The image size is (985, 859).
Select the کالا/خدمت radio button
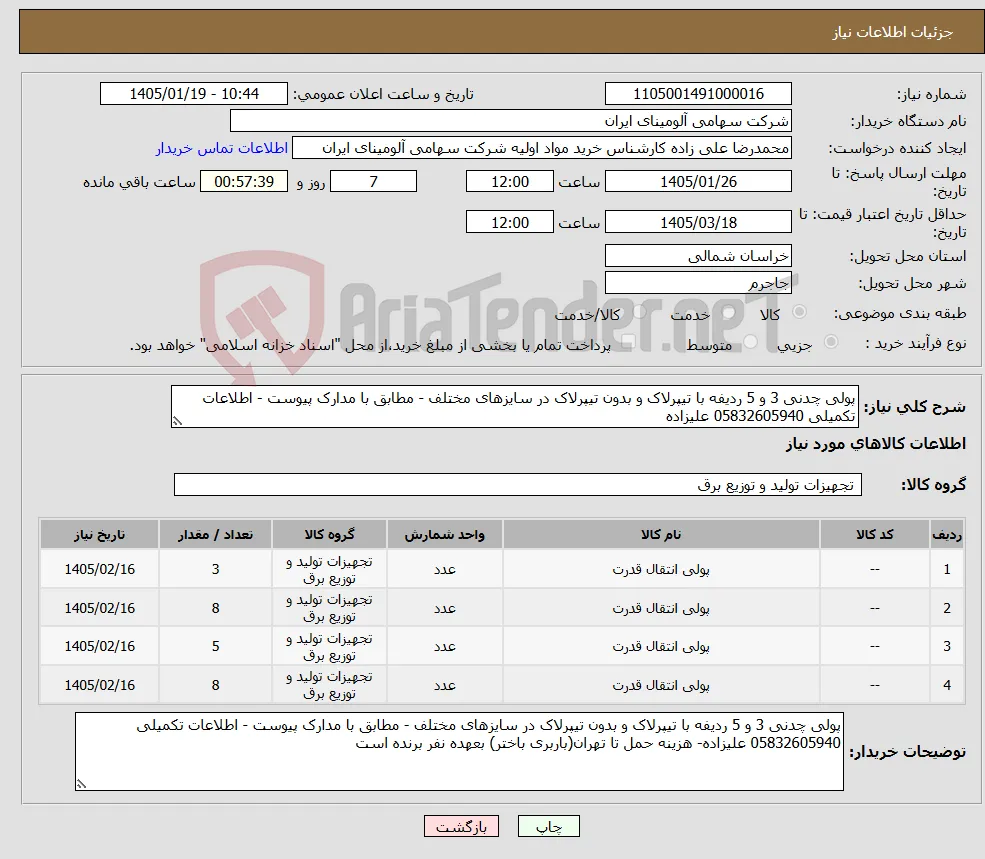[x=639, y=312]
